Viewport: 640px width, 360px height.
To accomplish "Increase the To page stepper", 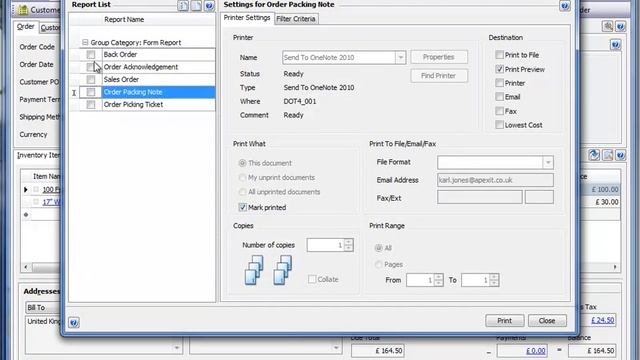I will pyautogui.click(x=494, y=277).
